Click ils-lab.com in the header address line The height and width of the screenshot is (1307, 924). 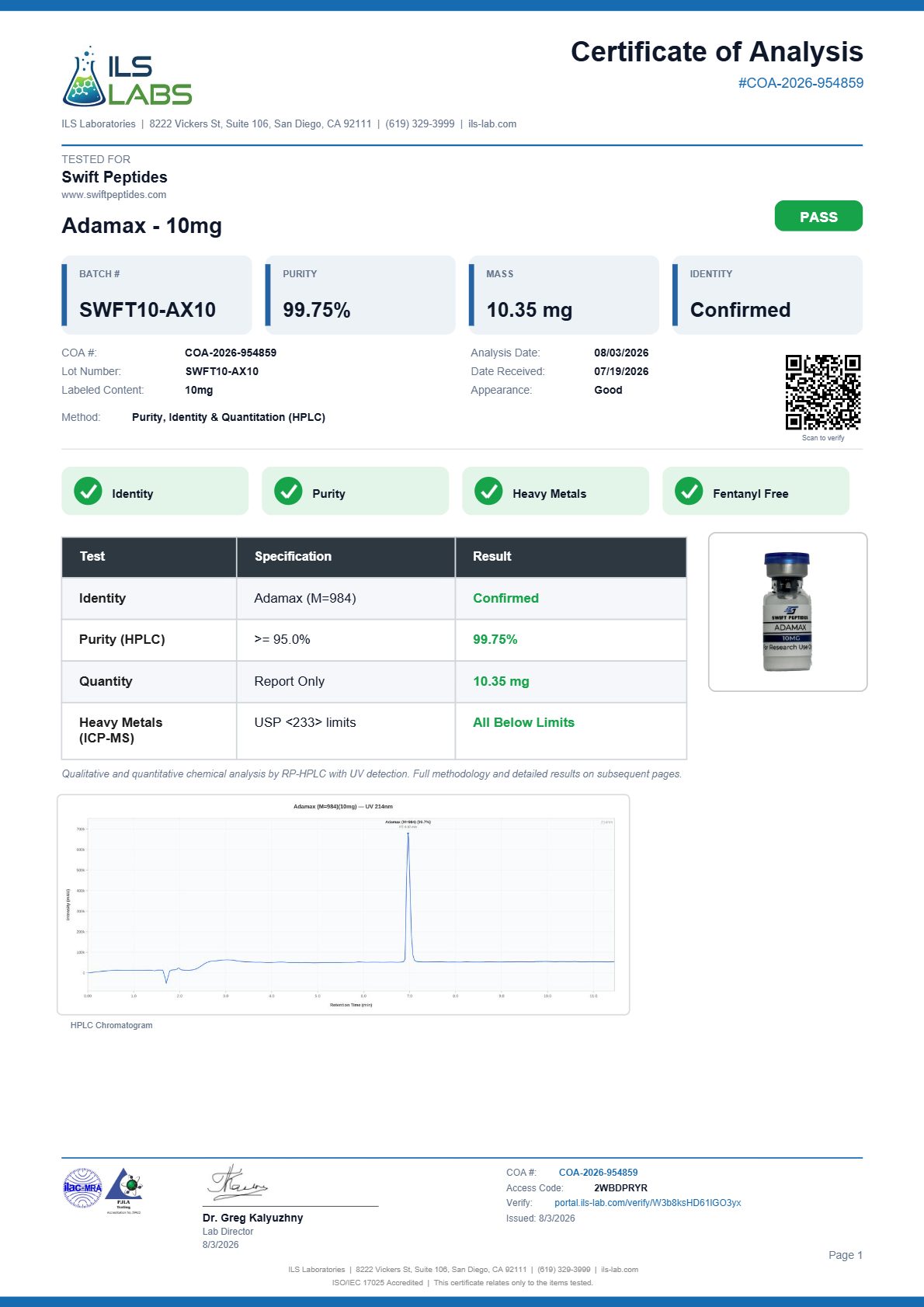[492, 124]
